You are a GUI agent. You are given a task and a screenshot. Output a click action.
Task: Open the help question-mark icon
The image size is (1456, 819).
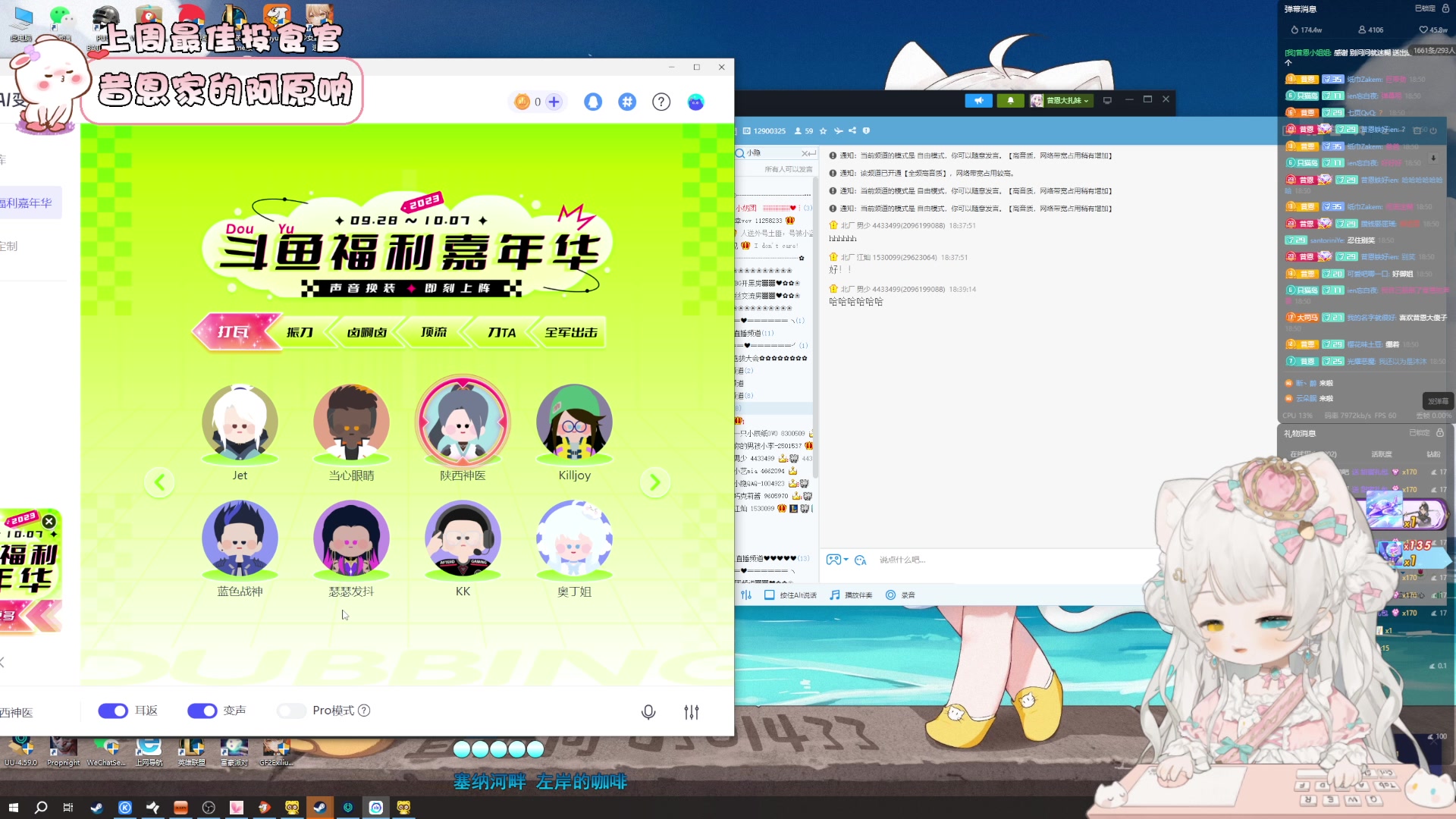pyautogui.click(x=661, y=101)
